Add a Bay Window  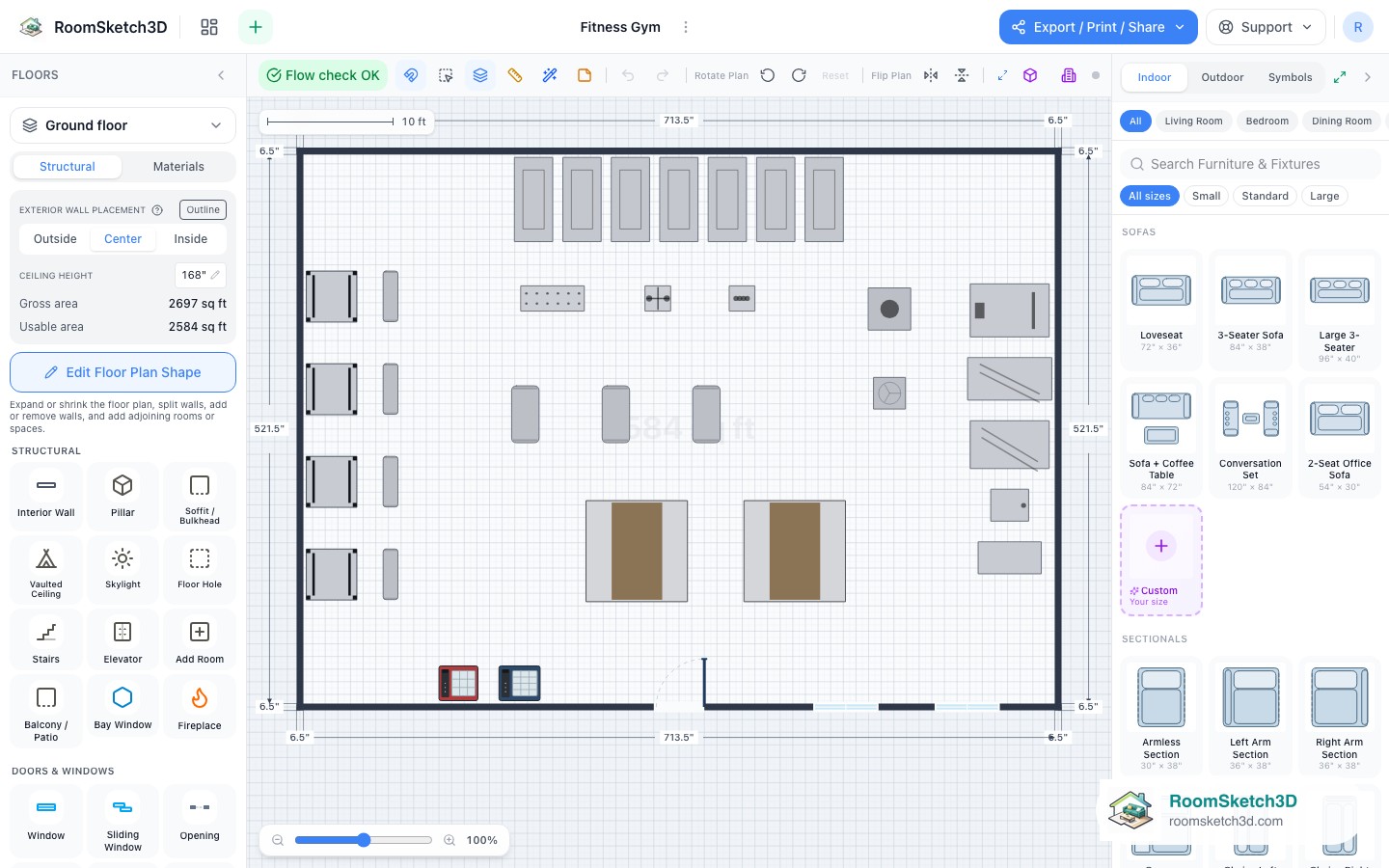(x=123, y=708)
